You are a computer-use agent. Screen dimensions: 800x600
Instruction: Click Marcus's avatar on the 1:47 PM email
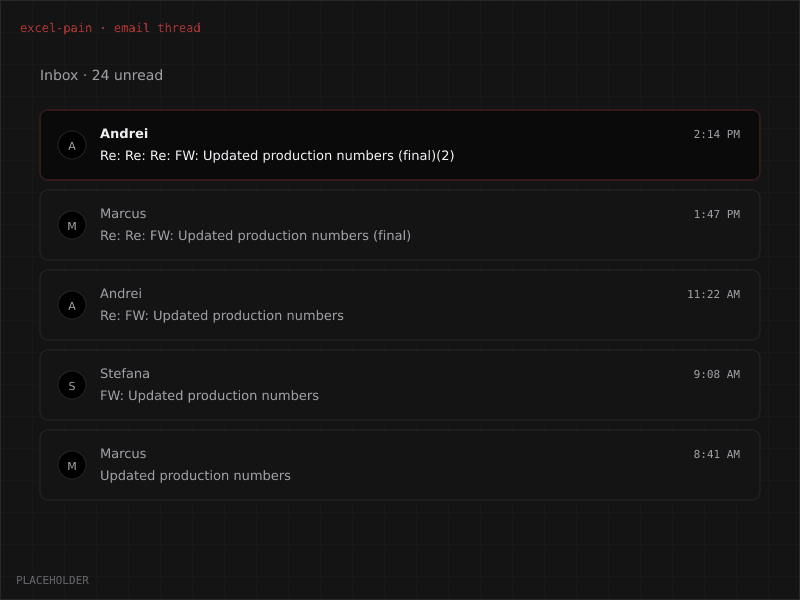point(72,225)
